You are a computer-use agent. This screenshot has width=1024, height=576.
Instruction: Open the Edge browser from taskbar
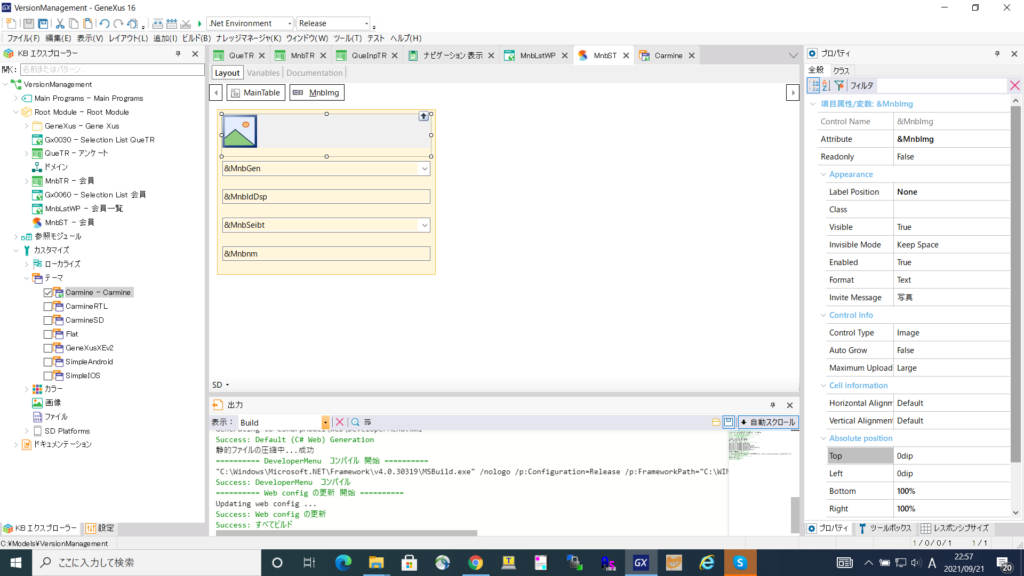click(x=343, y=562)
